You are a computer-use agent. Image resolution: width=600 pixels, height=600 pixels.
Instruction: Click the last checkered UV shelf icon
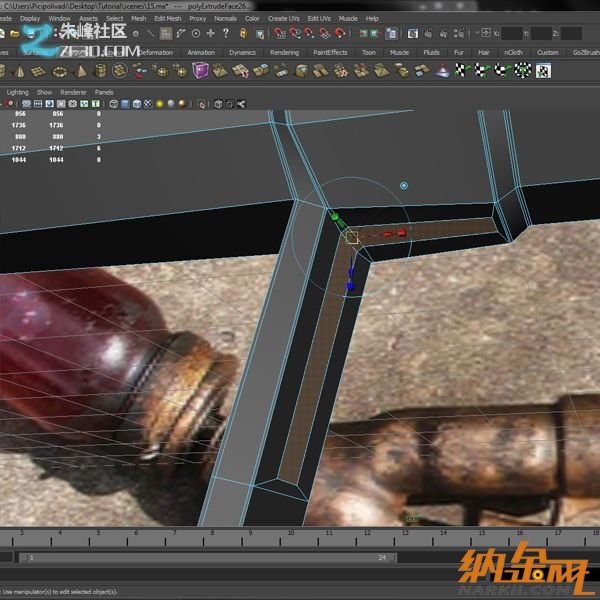click(543, 70)
